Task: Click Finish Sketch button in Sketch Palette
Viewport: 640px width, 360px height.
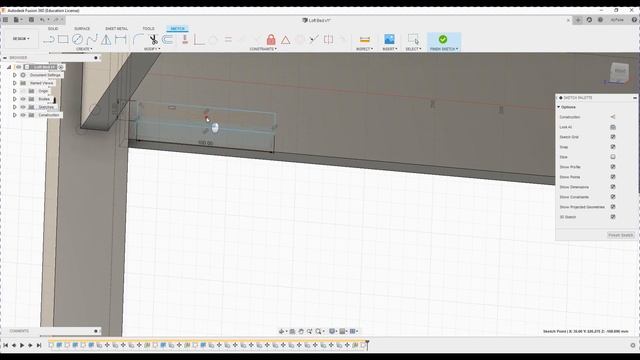Action: tap(620, 235)
